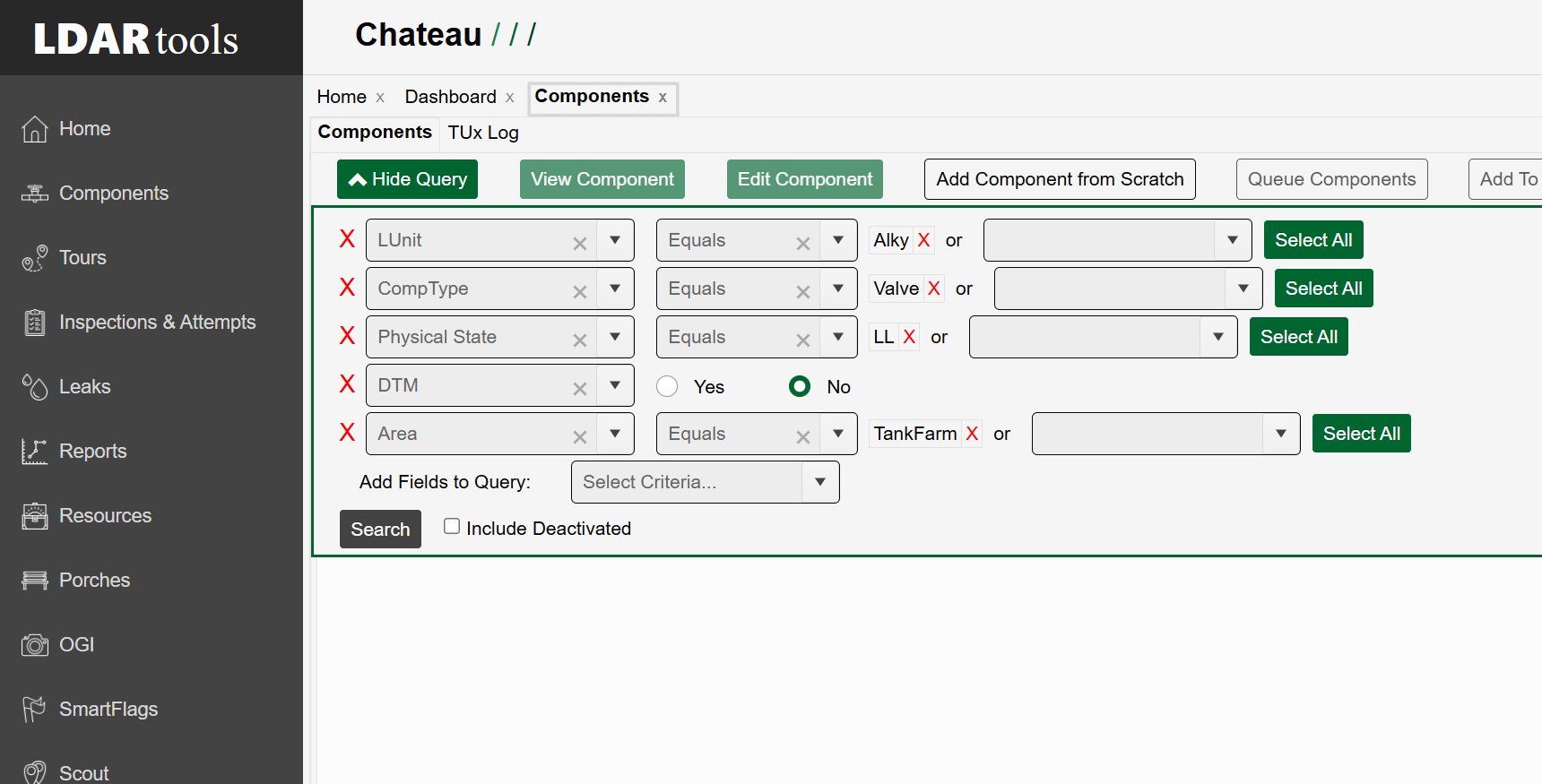
Task: Click the Search button
Action: [x=380, y=530]
